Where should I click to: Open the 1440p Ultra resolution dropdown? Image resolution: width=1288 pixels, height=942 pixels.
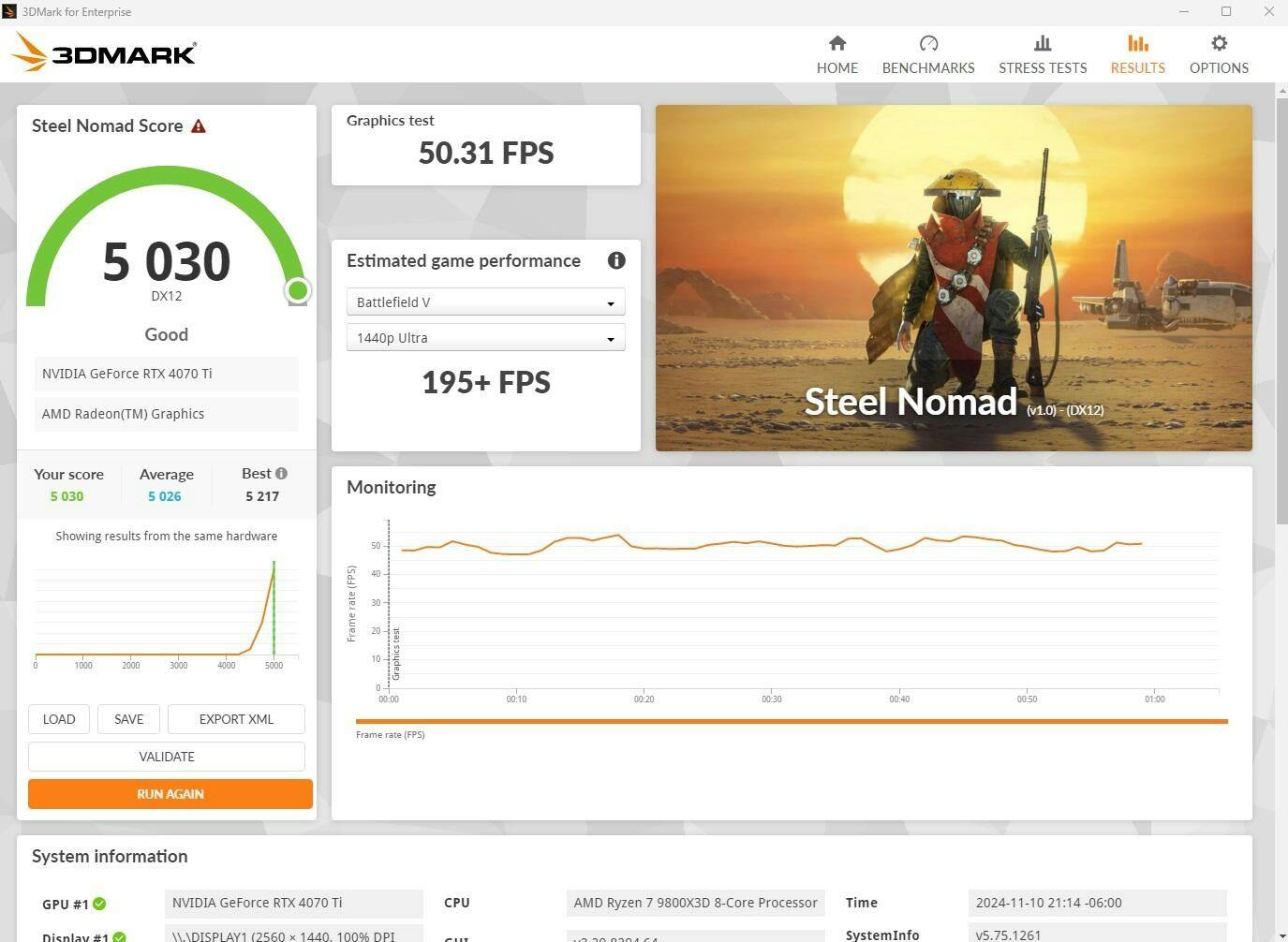(485, 338)
